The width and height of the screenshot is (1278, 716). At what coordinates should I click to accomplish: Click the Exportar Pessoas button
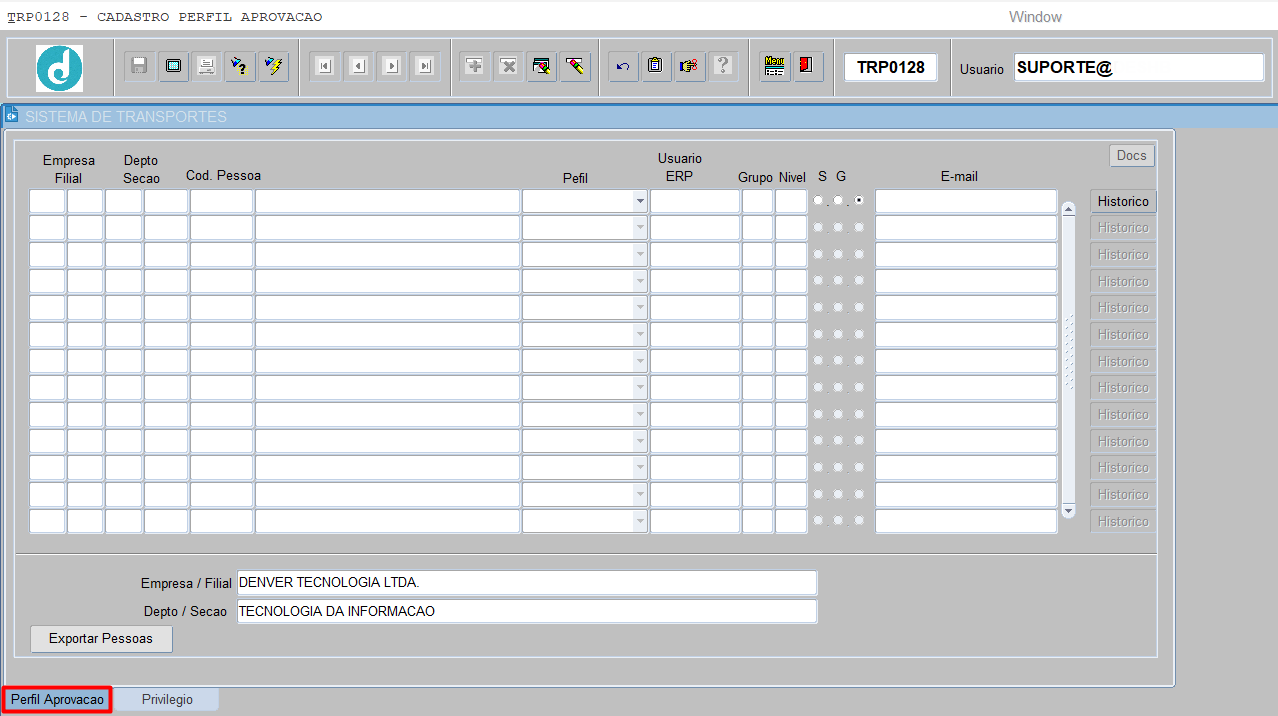[x=101, y=639]
